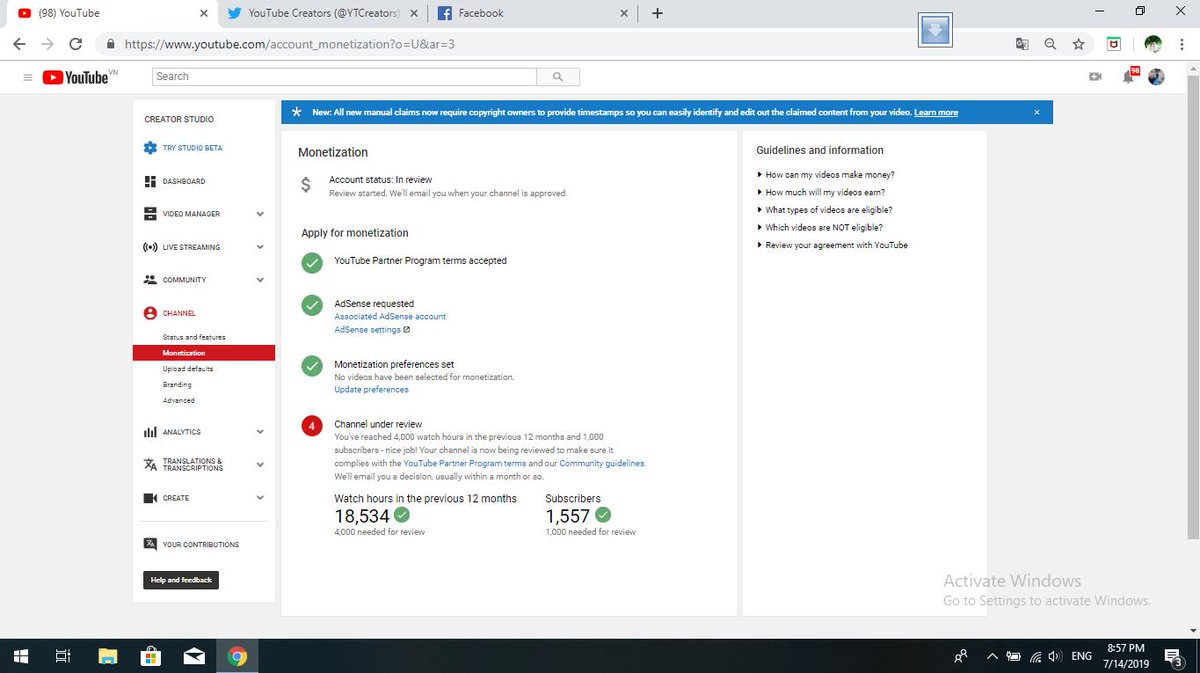Open the Microsoft Store taskbar icon
The width and height of the screenshot is (1200, 673).
151,657
